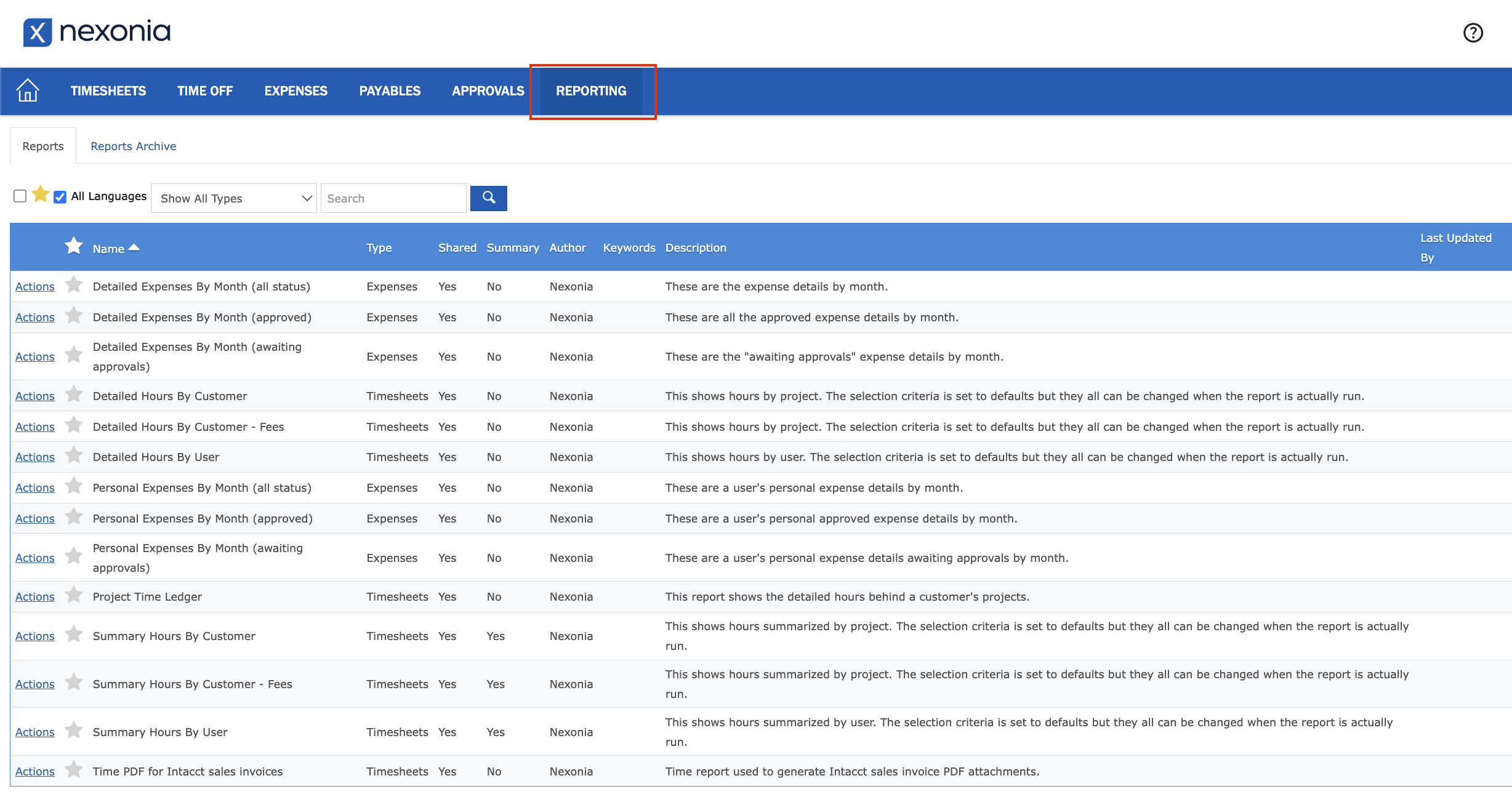The image size is (1512, 805).
Task: Sort by the Author column header
Action: [x=568, y=248]
